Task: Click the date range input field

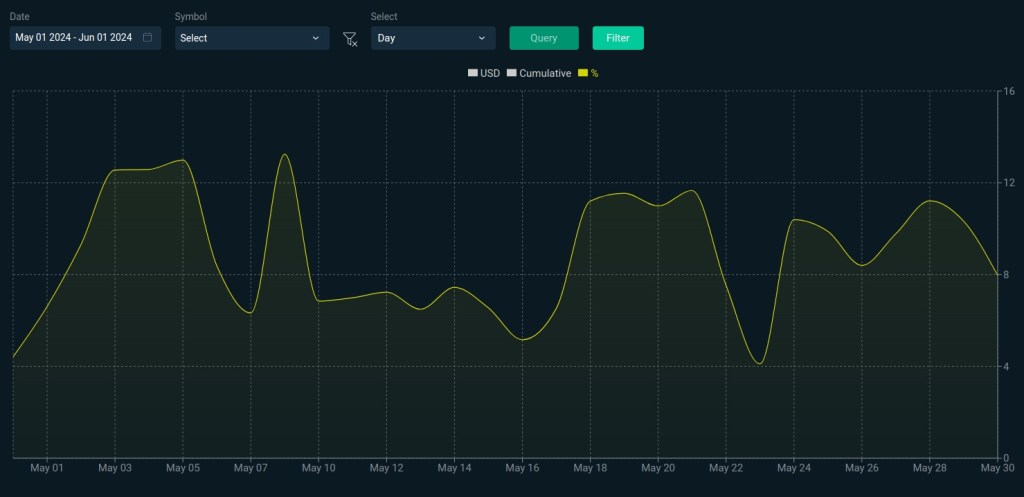Action: tap(75, 38)
